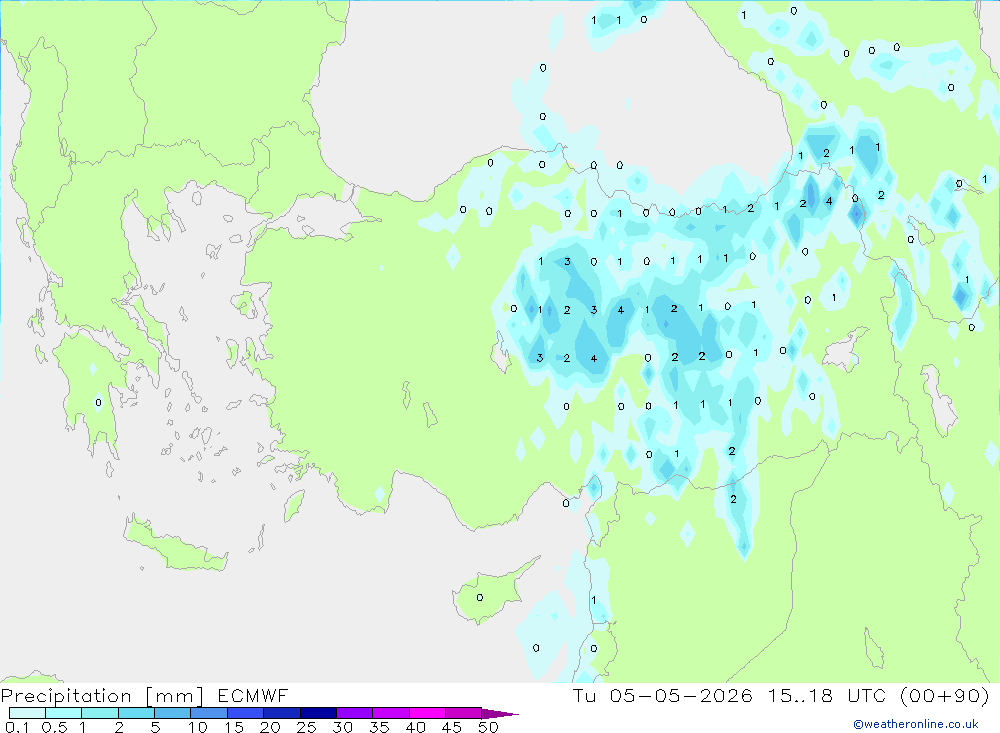Click the 0 value on the Greek Peloponnese

pyautogui.click(x=98, y=403)
